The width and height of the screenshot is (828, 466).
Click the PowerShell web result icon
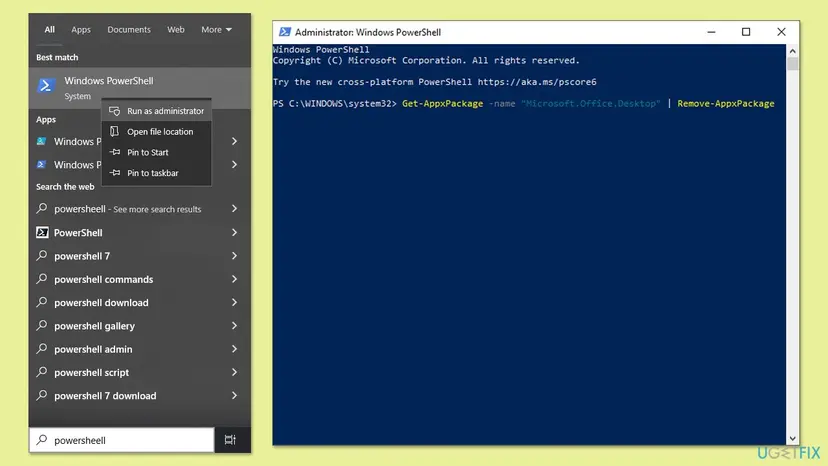point(42,232)
